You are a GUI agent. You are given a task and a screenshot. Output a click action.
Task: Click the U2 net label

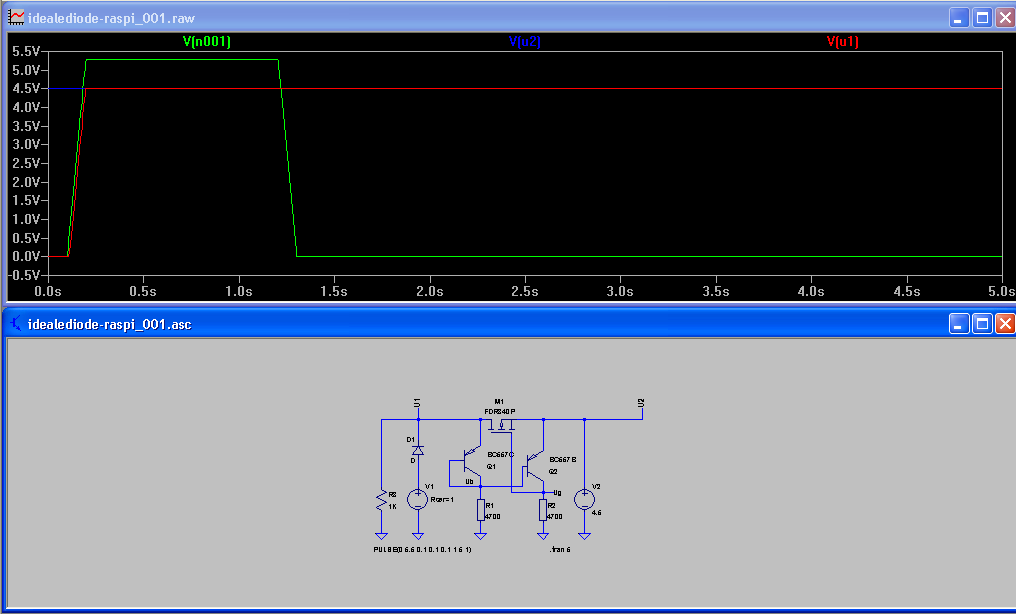[641, 403]
